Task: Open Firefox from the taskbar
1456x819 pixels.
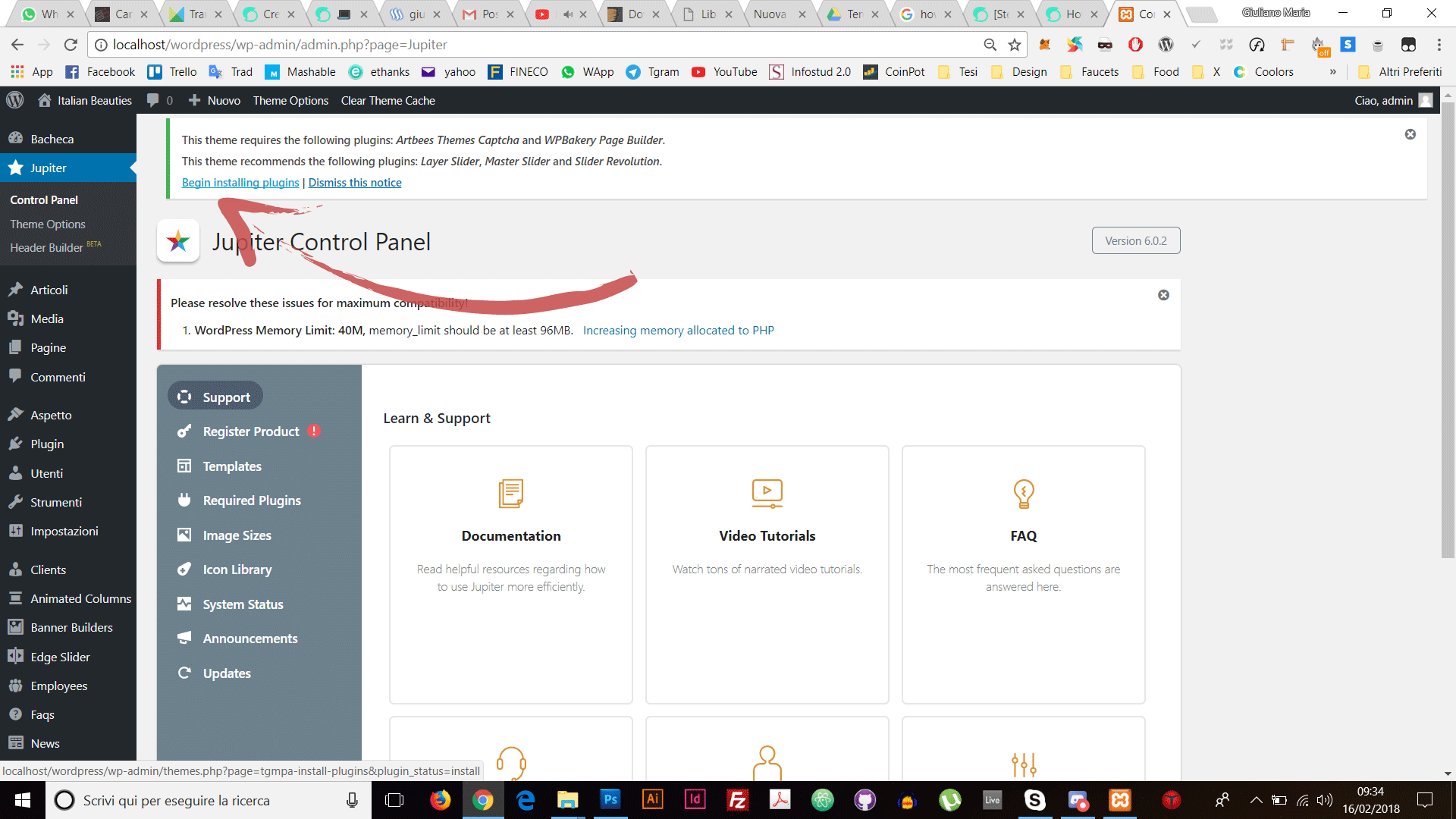Action: pyautogui.click(x=440, y=800)
